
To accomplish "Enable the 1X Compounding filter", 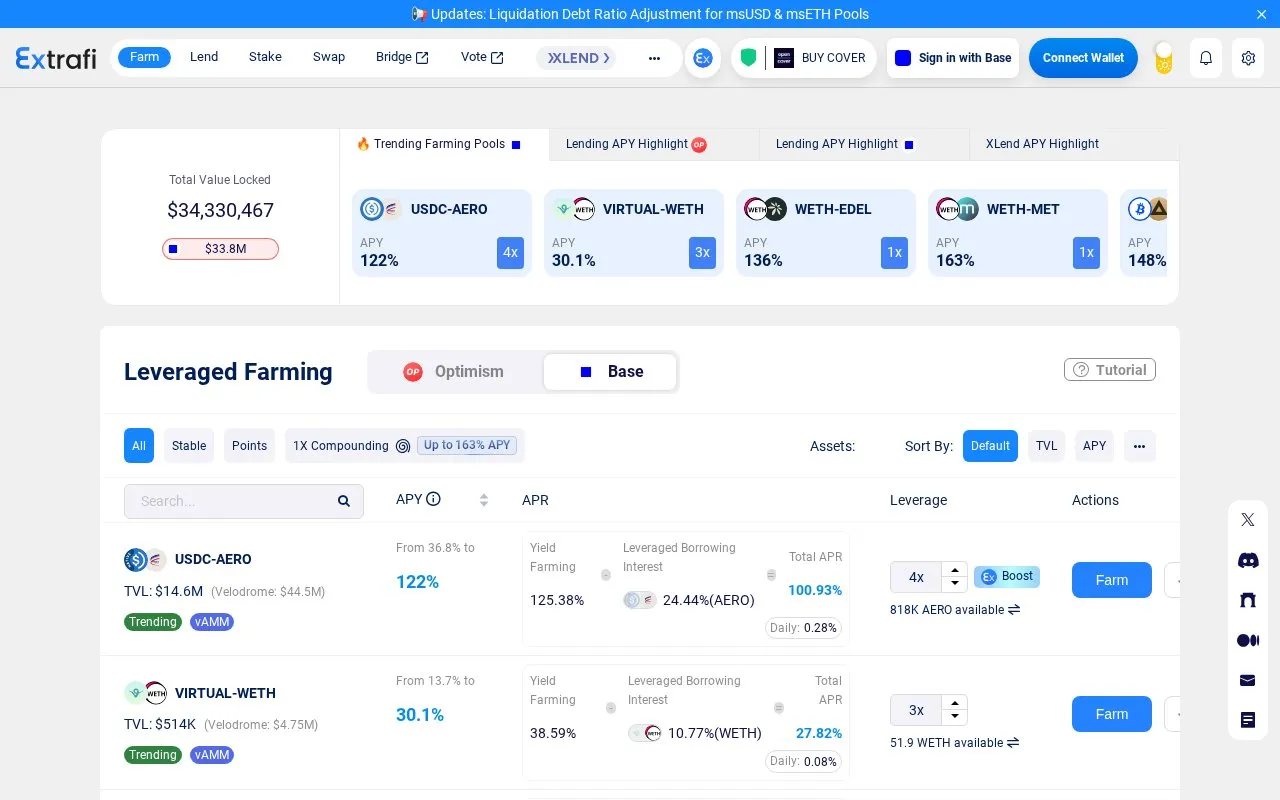I will (405, 446).
